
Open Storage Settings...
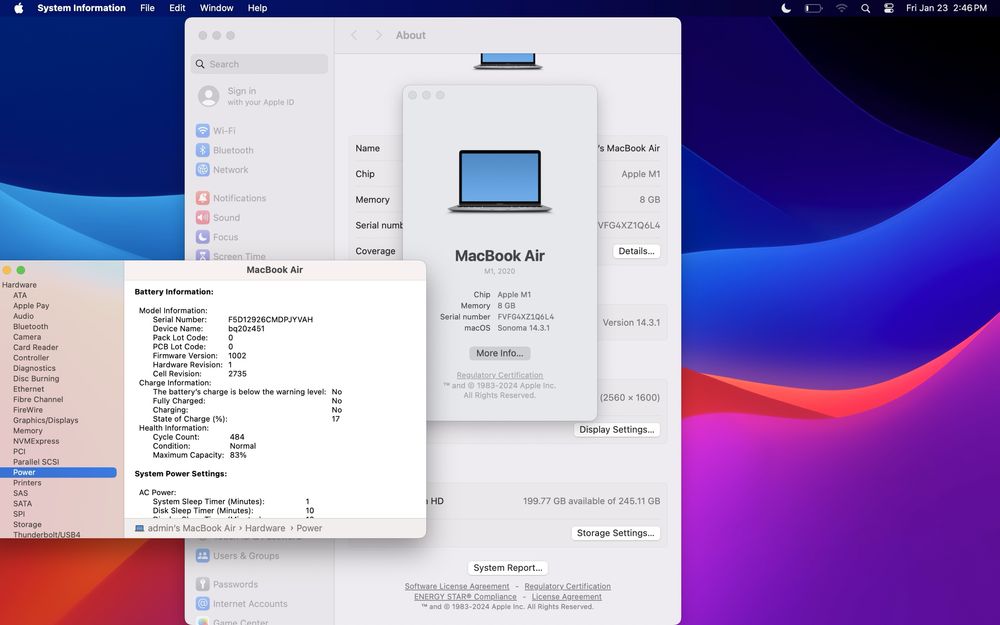[x=615, y=533]
